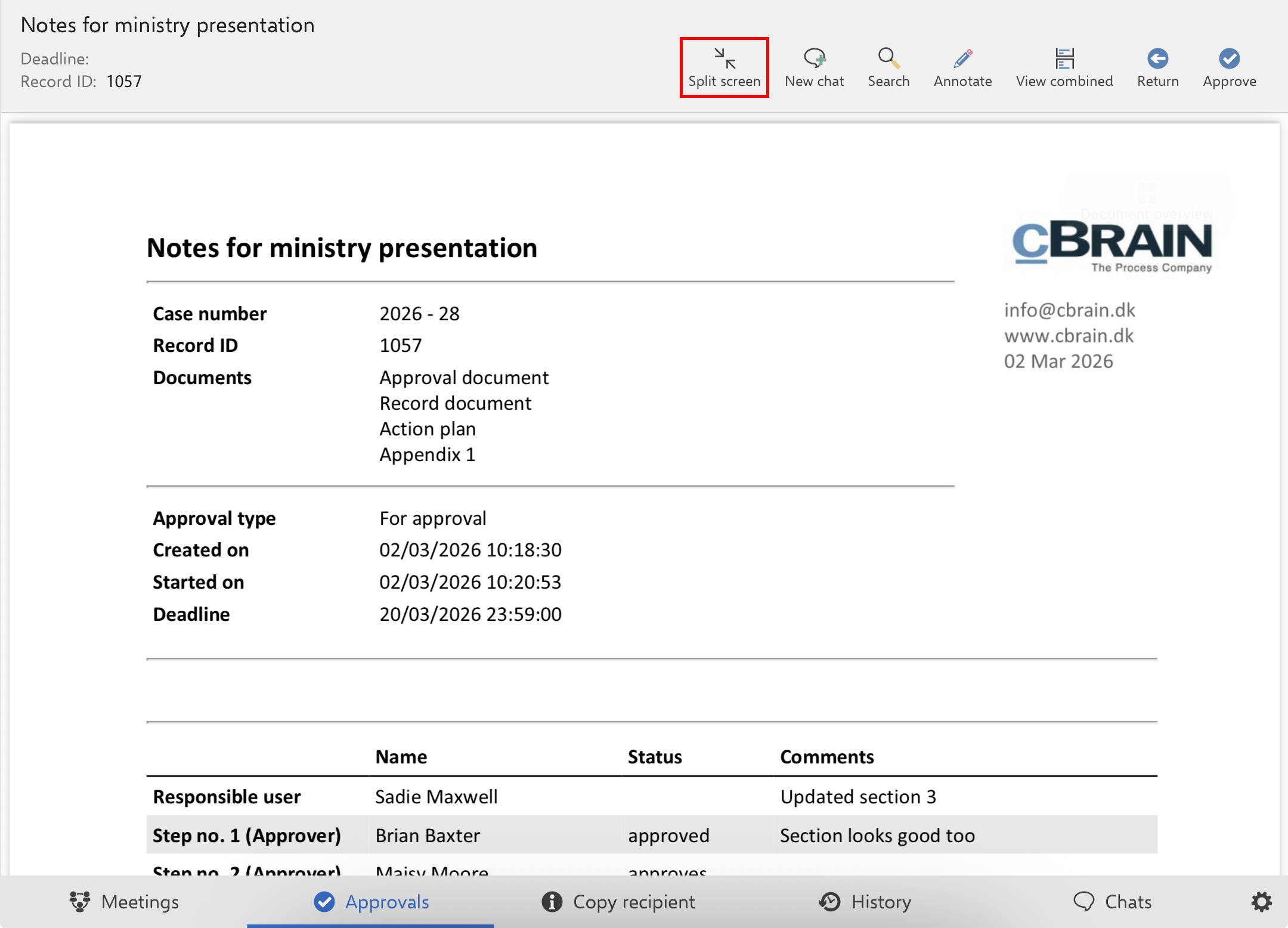Click the cBrain logo image
Image resolution: width=1288 pixels, height=928 pixels.
pos(1112,246)
